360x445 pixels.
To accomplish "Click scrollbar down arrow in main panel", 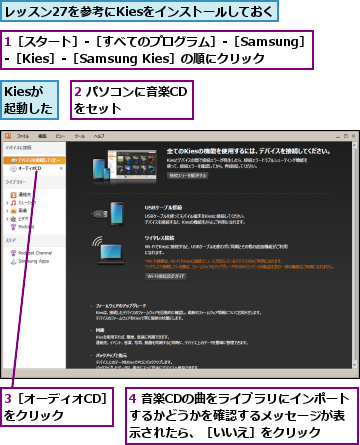I will [354, 365].
